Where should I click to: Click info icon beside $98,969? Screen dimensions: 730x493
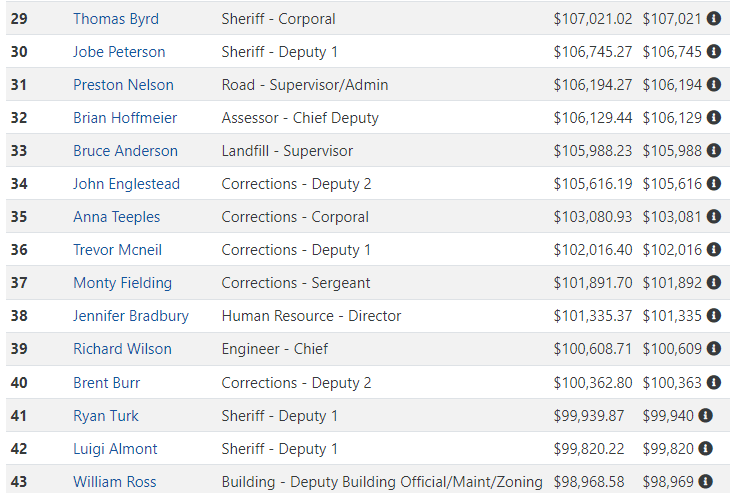tap(706, 481)
